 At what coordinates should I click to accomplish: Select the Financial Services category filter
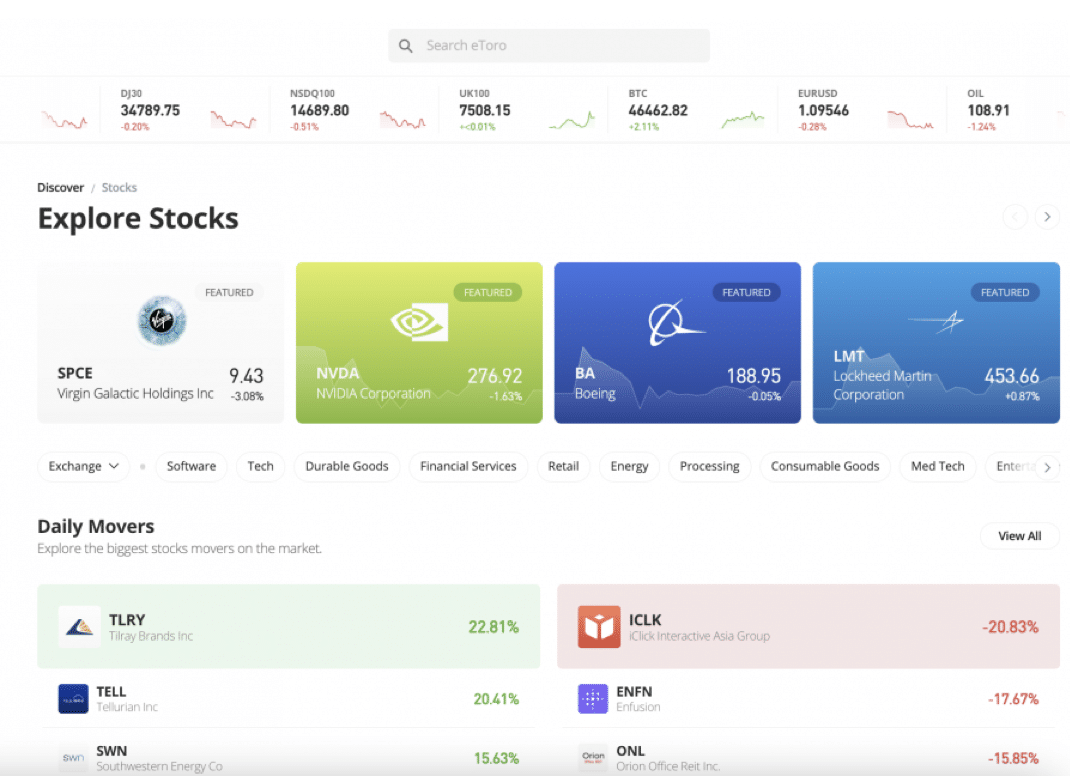coord(468,466)
